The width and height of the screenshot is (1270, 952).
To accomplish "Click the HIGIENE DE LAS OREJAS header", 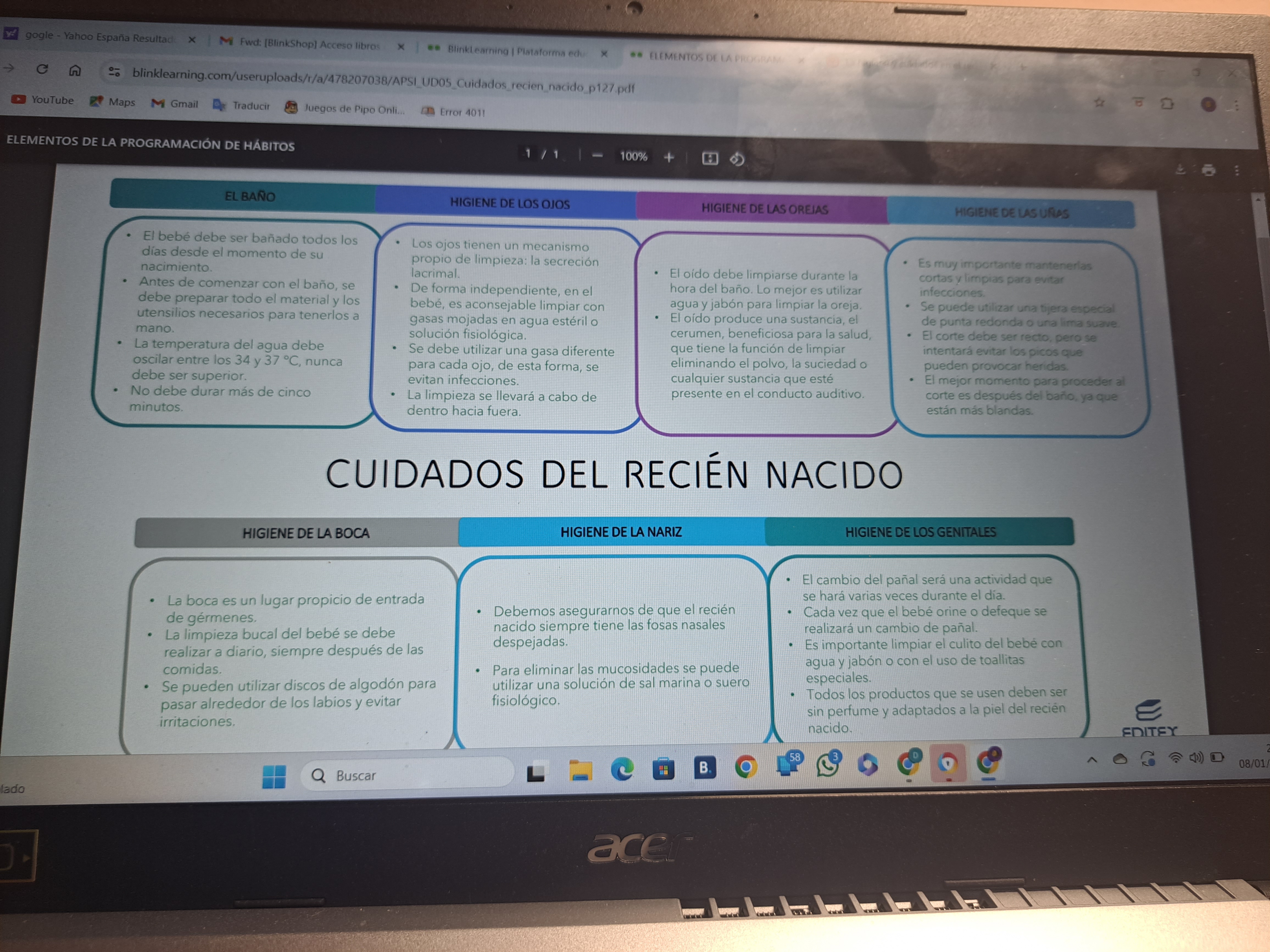I will [x=762, y=208].
